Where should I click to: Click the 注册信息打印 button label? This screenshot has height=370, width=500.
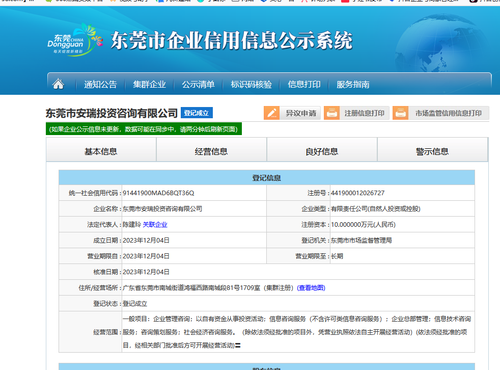pyautogui.click(x=364, y=113)
